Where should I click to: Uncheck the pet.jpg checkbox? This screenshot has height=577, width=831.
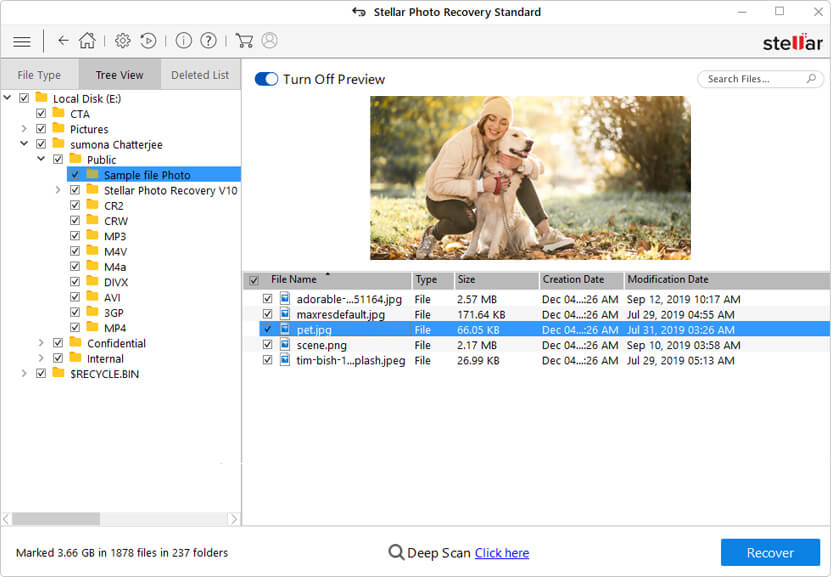(x=268, y=329)
